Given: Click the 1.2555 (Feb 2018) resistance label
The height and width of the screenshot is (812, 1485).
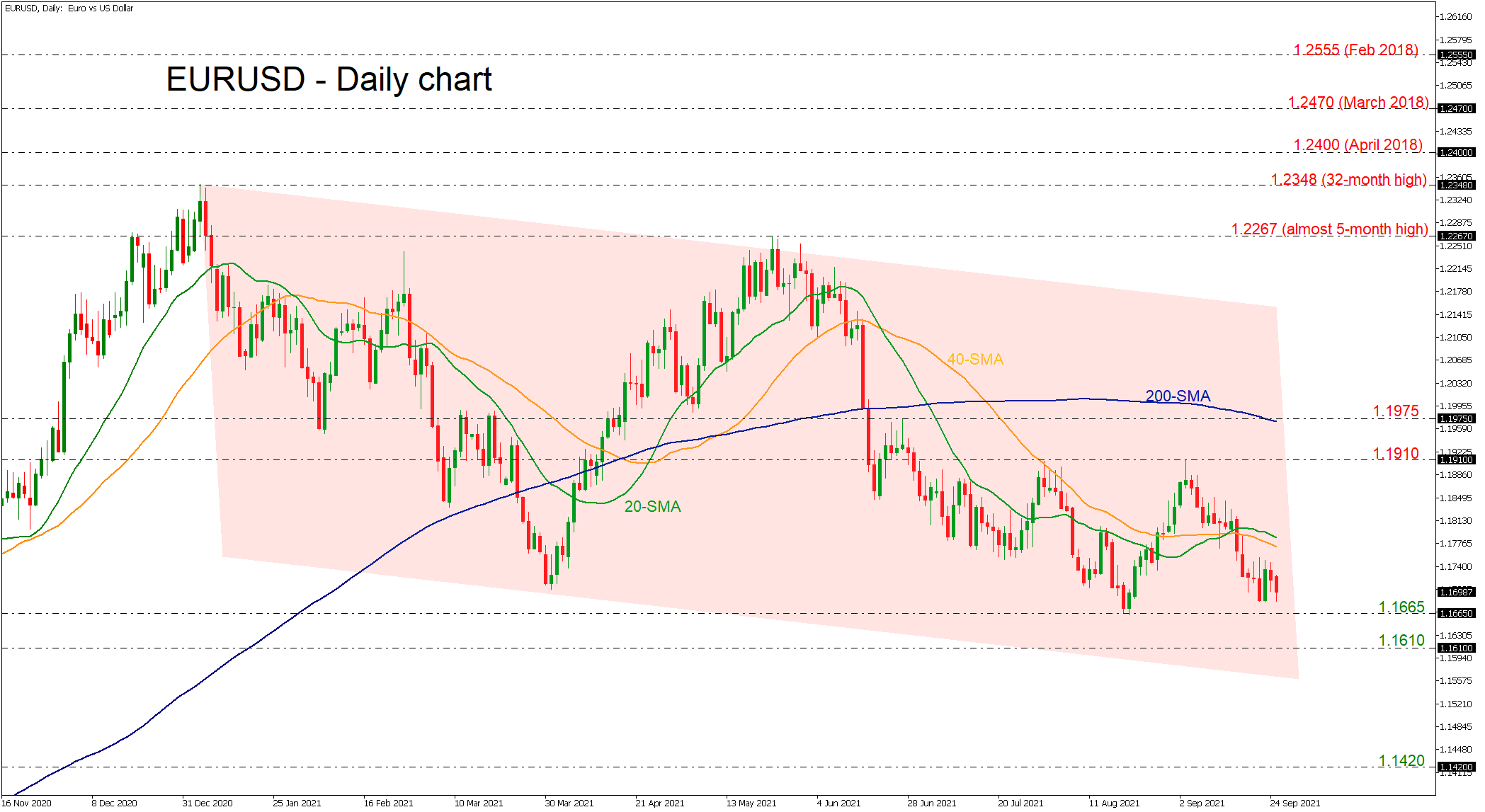Looking at the screenshot, I should click(x=1355, y=50).
